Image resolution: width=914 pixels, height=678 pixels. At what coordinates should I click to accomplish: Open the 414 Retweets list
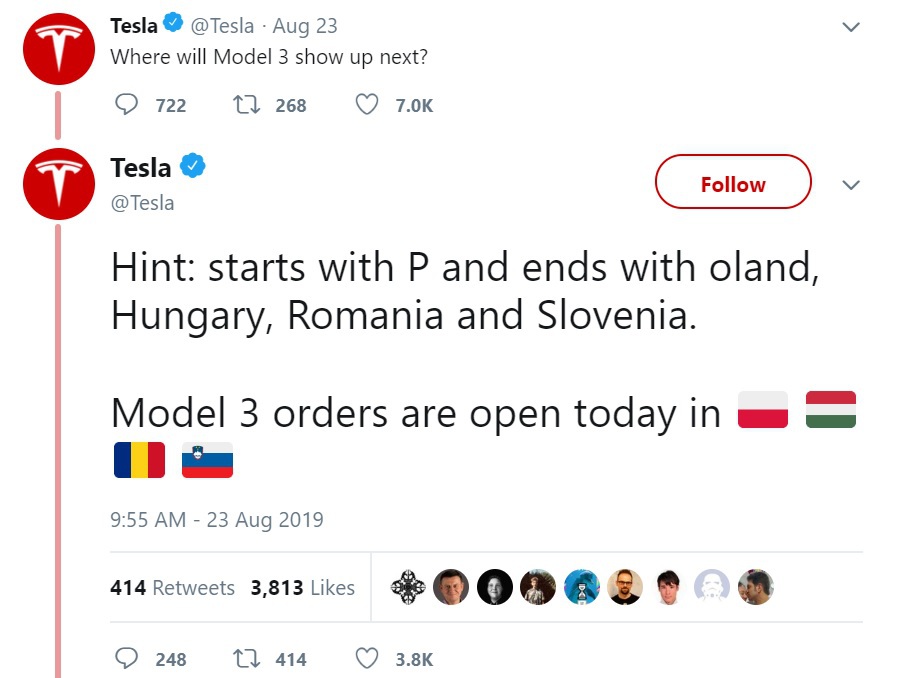tap(172, 588)
